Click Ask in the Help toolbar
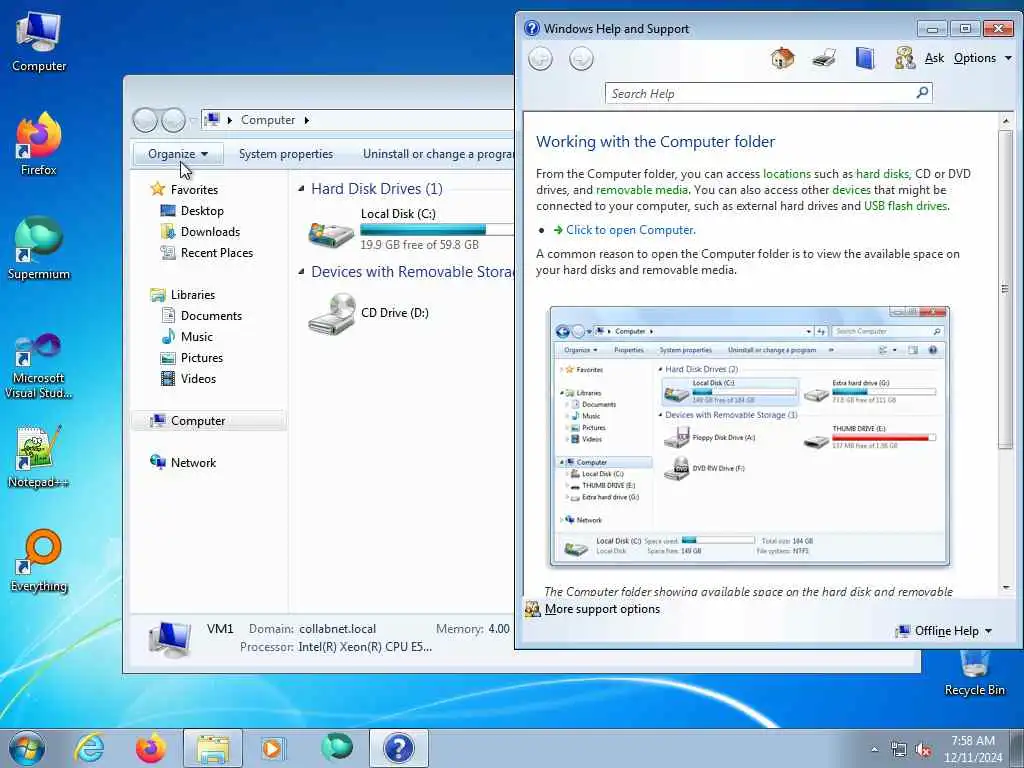 pos(934,58)
